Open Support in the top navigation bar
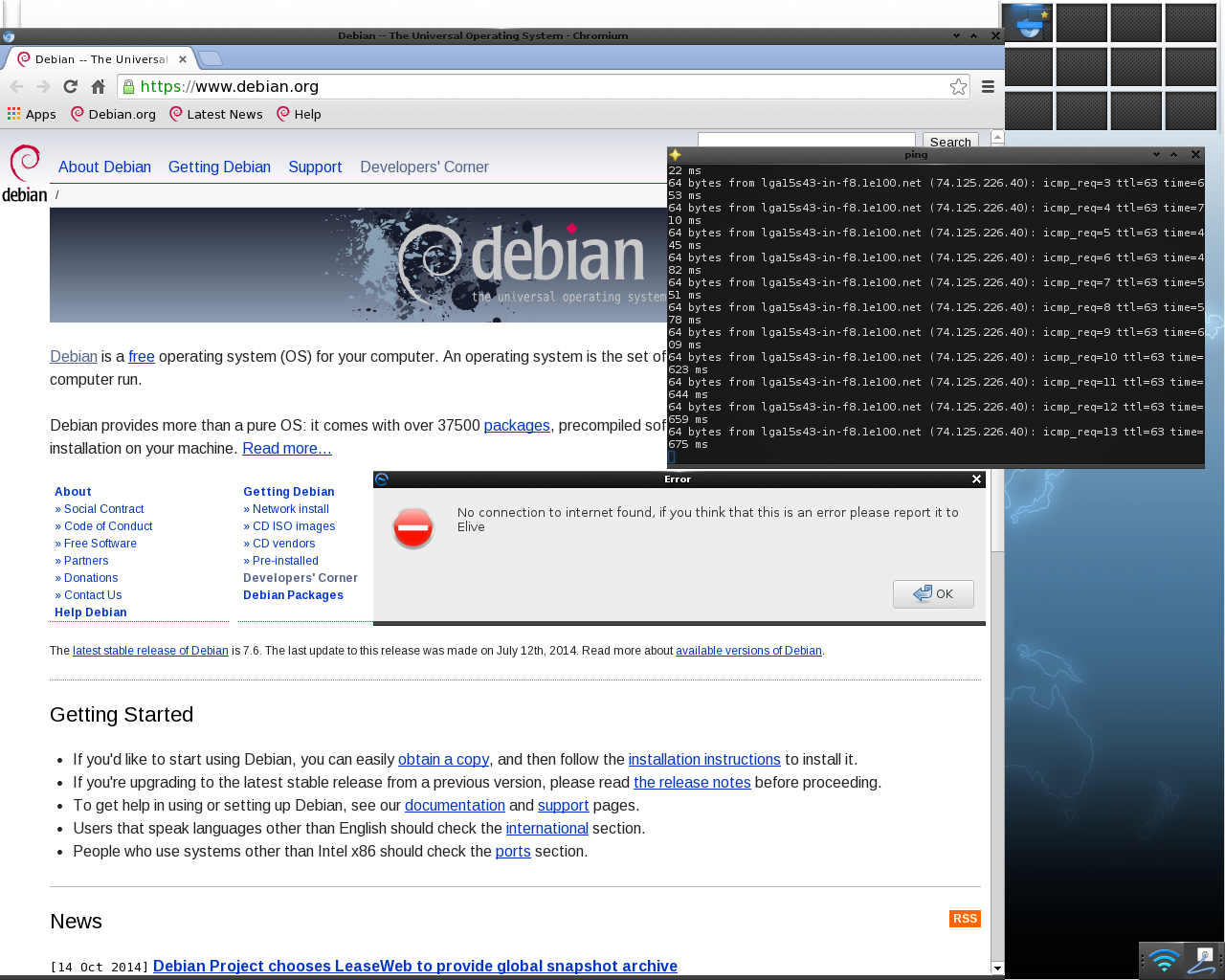1225x980 pixels. [x=315, y=167]
